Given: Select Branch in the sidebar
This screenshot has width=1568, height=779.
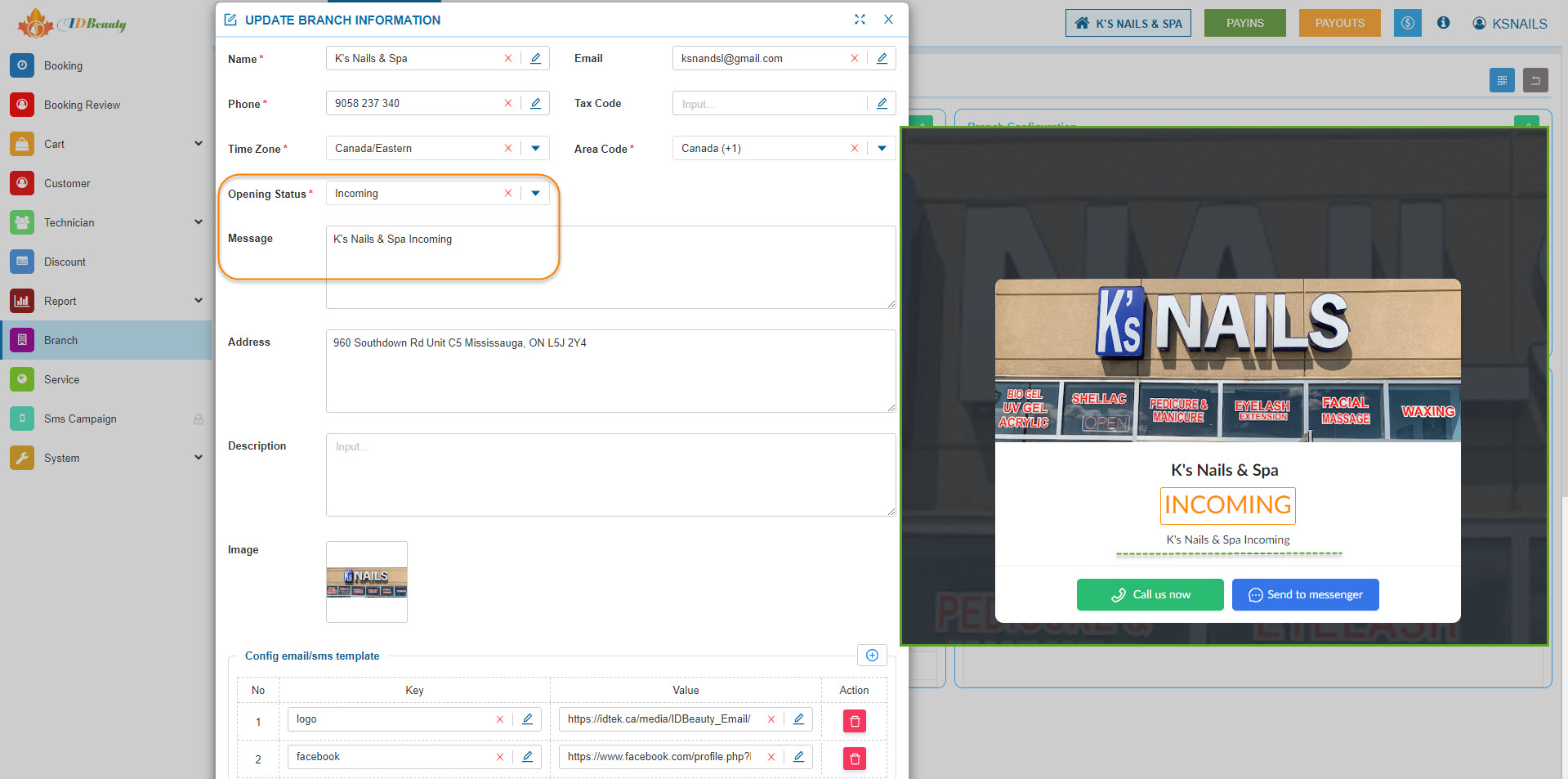Looking at the screenshot, I should tap(106, 340).
